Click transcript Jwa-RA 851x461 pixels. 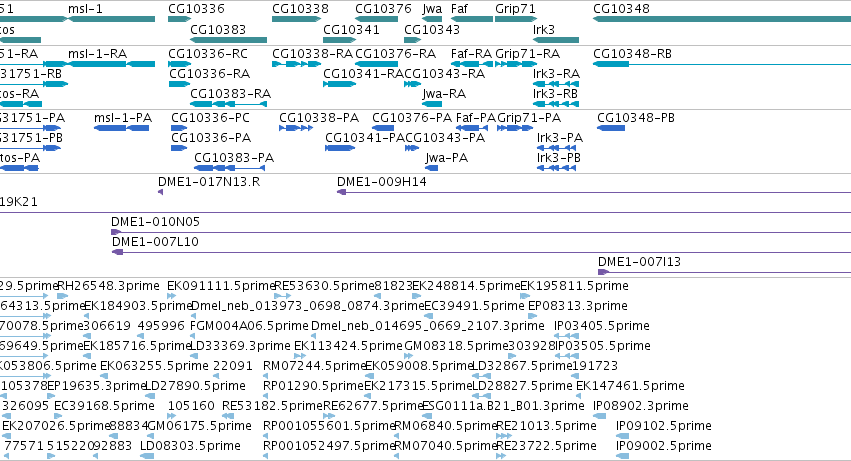(432, 104)
